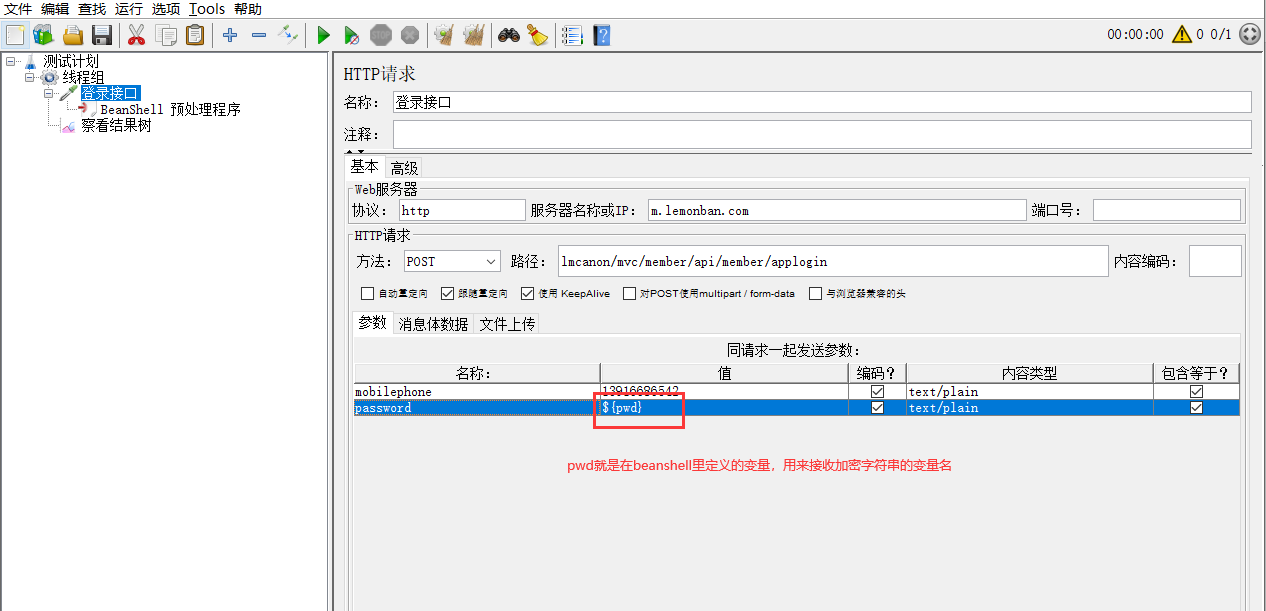Open the Tools menu

(205, 9)
